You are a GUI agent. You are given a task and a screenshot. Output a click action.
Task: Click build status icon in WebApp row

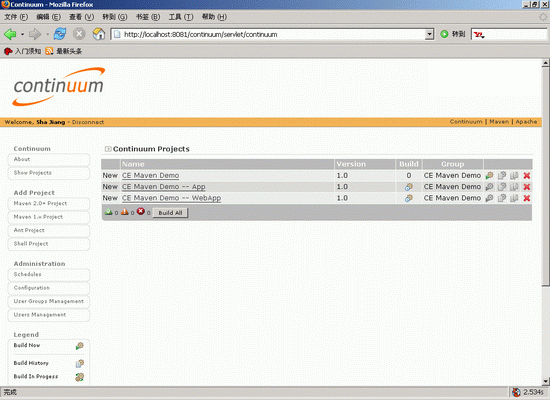(x=409, y=198)
